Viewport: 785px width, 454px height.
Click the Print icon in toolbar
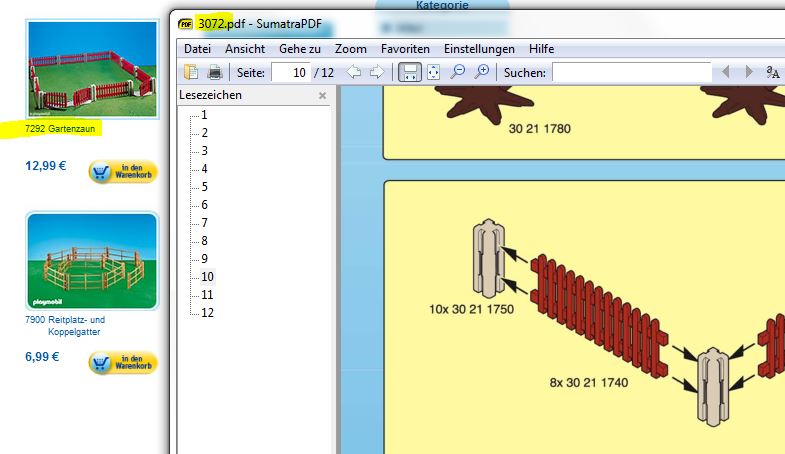[214, 72]
